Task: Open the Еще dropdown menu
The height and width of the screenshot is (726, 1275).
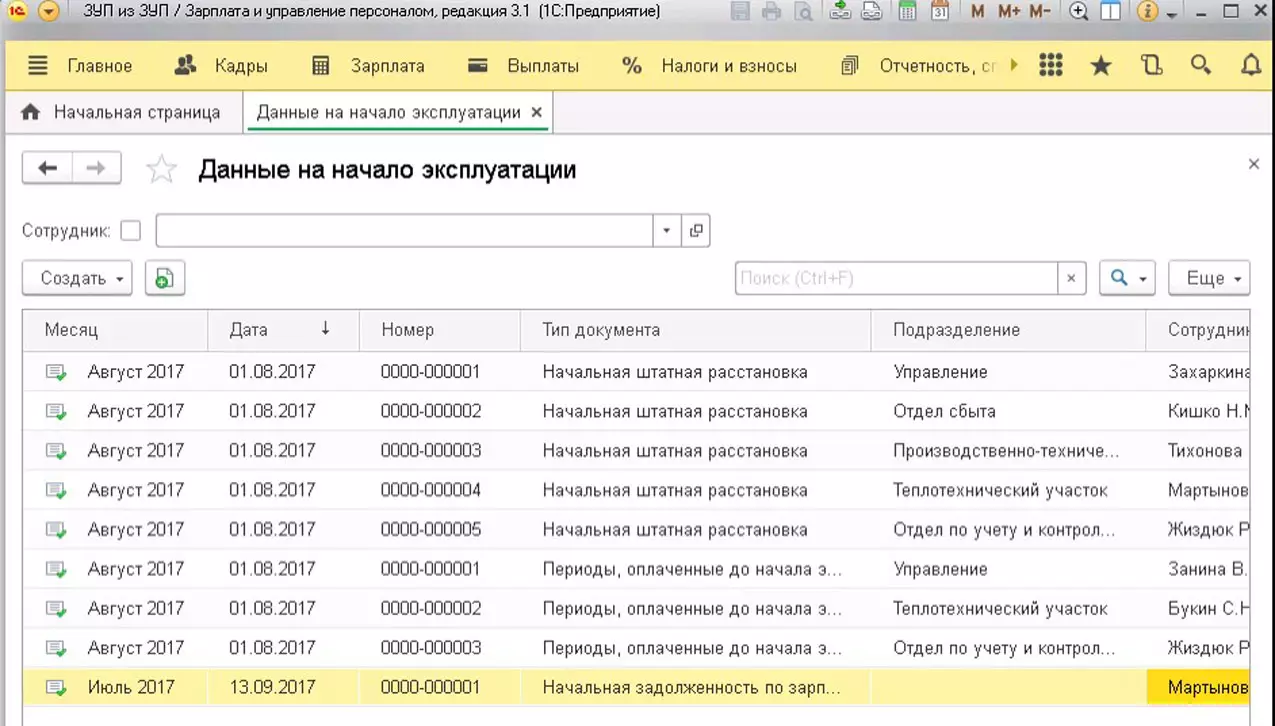Action: (1209, 279)
